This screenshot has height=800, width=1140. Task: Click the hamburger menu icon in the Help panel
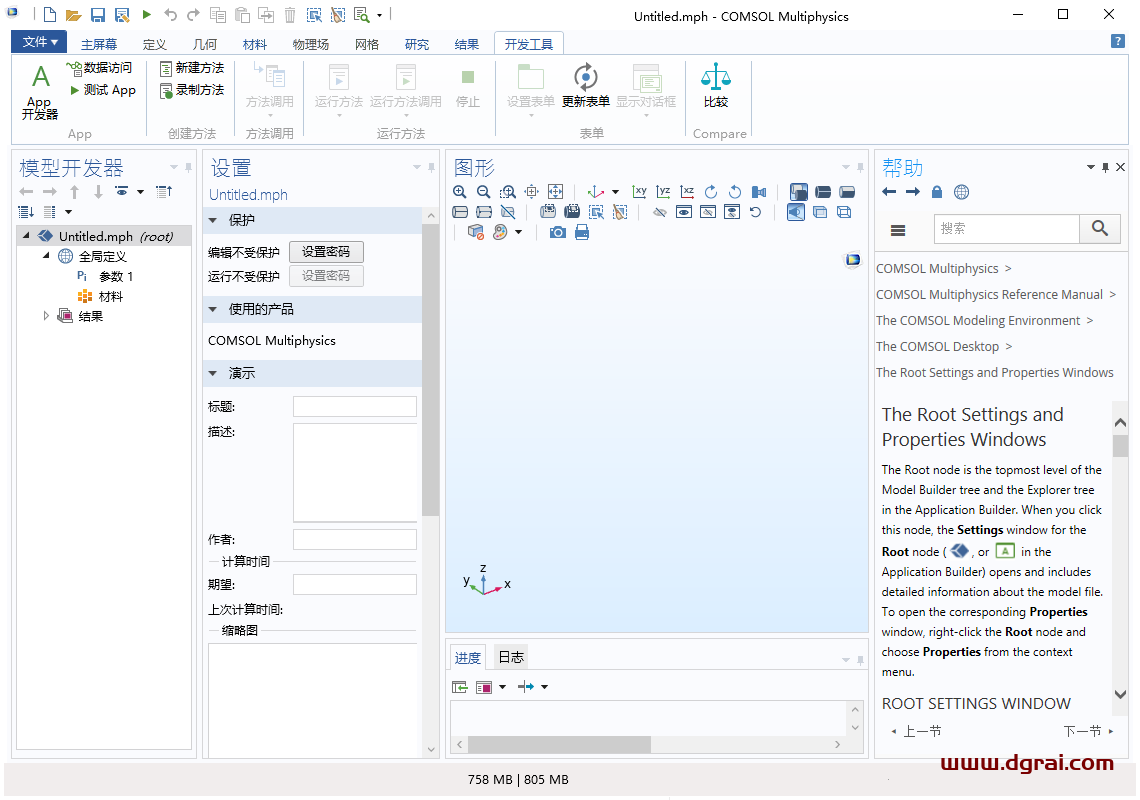tap(898, 230)
